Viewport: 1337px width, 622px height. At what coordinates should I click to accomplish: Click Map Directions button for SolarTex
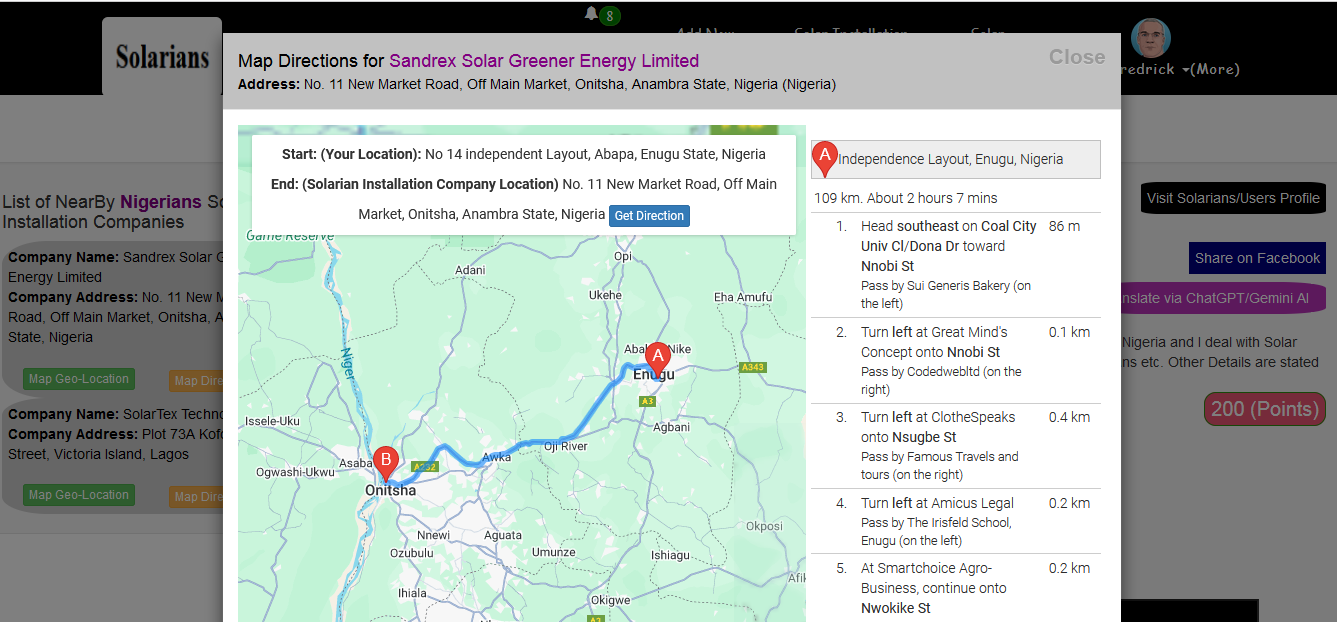click(196, 496)
